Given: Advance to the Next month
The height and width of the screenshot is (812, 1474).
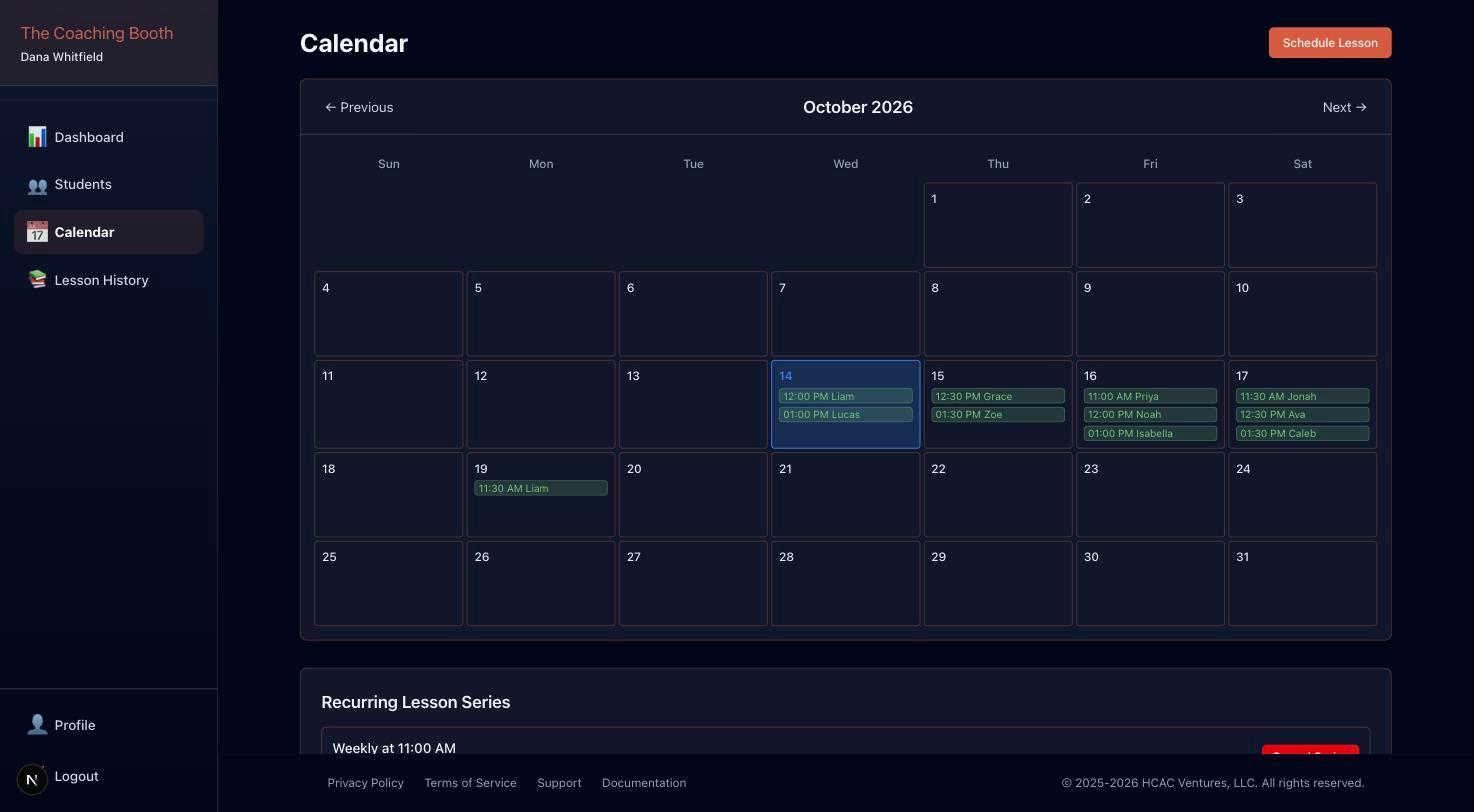Looking at the screenshot, I should coord(1345,107).
